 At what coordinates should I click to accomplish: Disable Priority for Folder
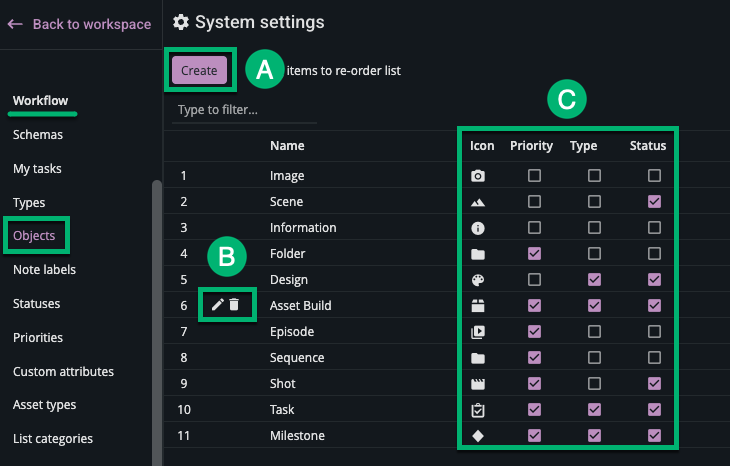534,254
